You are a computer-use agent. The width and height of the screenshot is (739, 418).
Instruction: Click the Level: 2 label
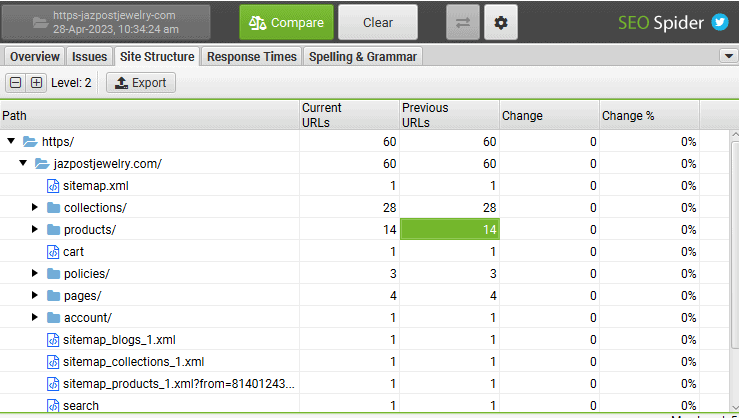click(x=71, y=83)
